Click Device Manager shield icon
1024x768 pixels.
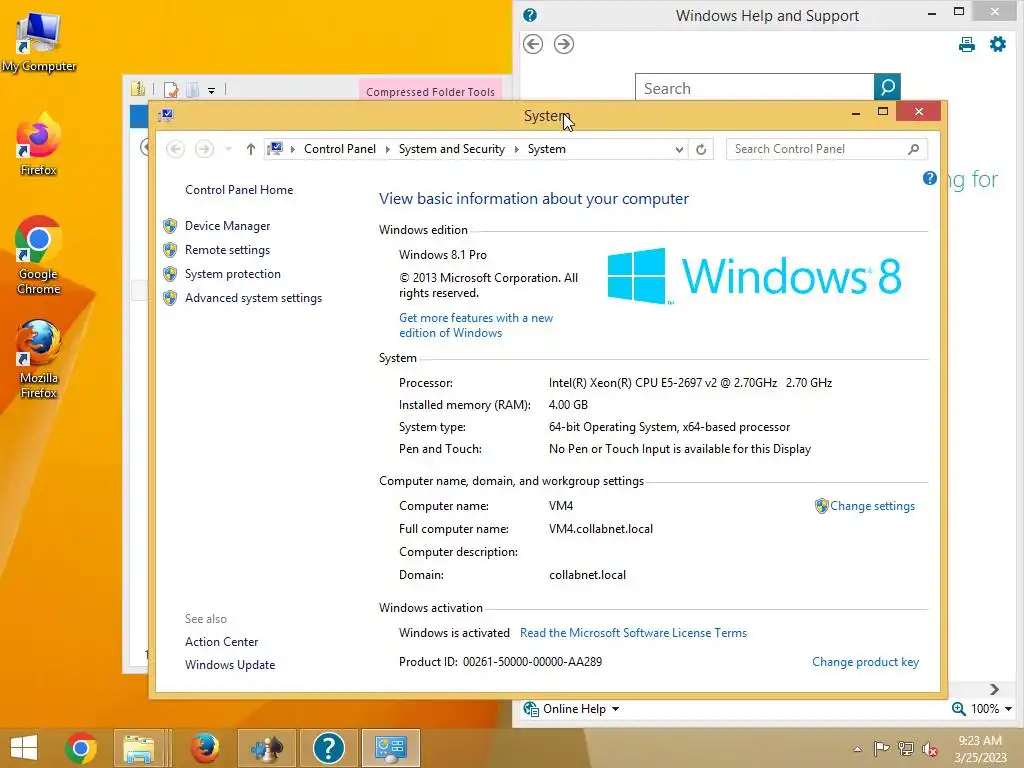(170, 226)
